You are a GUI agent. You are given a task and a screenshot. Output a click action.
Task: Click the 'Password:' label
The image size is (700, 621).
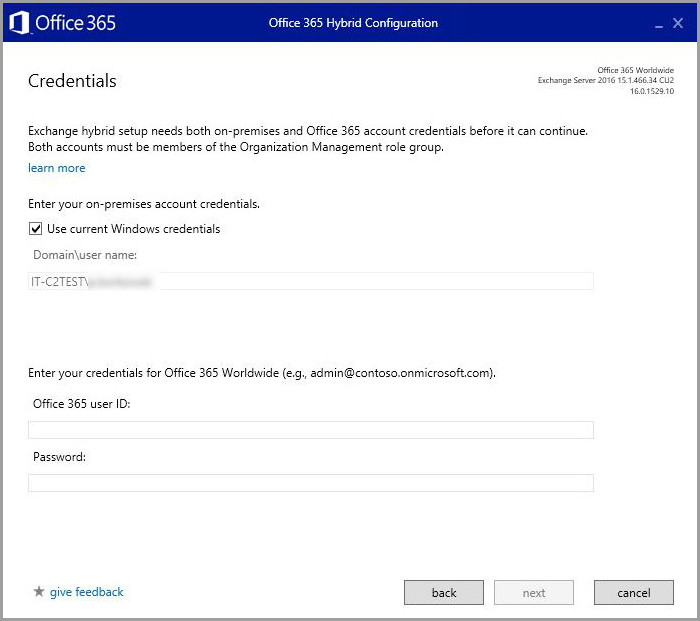click(59, 457)
